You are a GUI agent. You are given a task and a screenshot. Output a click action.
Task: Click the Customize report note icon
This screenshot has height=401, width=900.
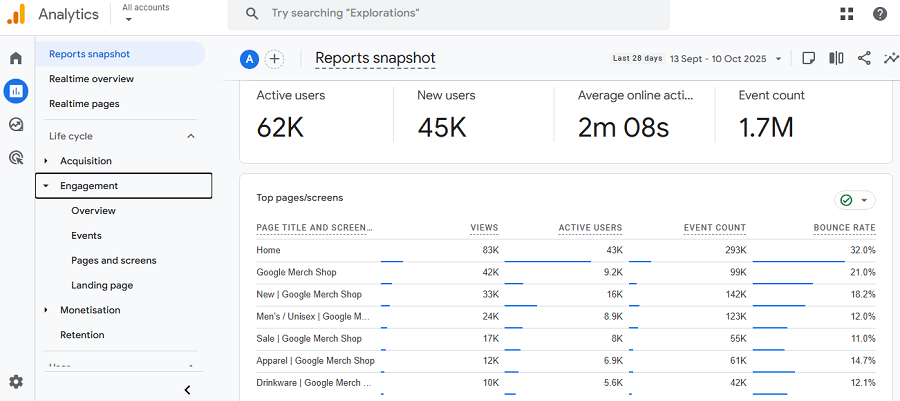[x=809, y=59]
